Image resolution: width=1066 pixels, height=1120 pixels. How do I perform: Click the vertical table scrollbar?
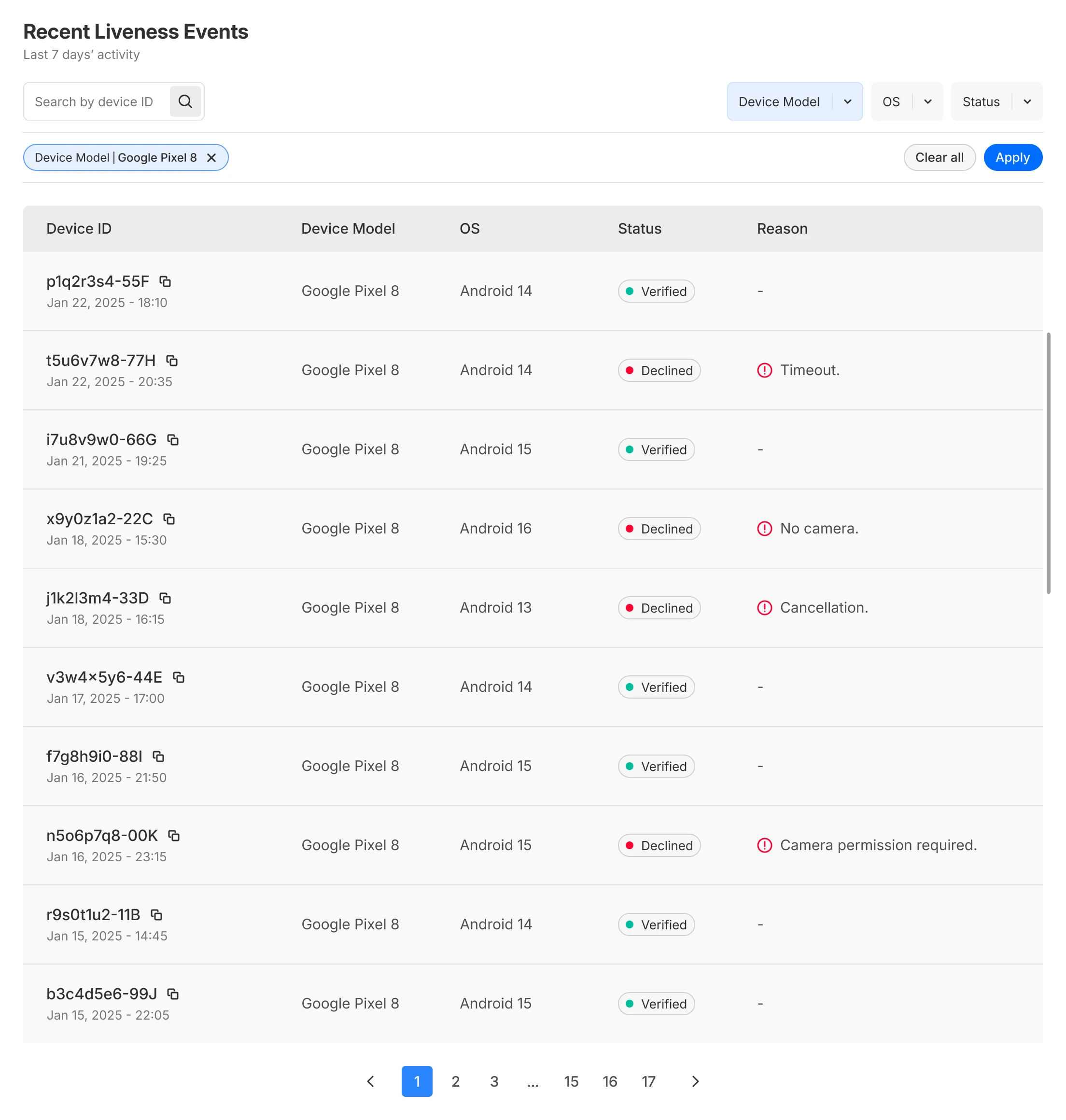point(1048,463)
